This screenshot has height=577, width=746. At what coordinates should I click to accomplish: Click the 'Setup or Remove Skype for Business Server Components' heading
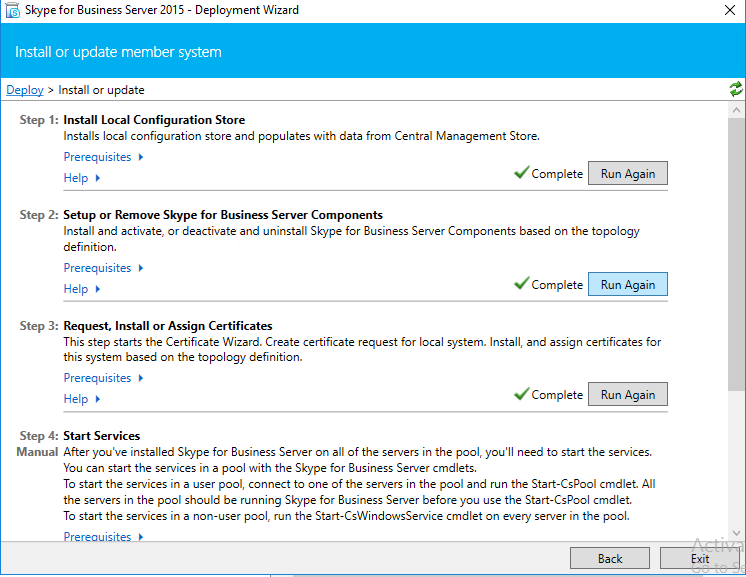pyautogui.click(x=223, y=215)
